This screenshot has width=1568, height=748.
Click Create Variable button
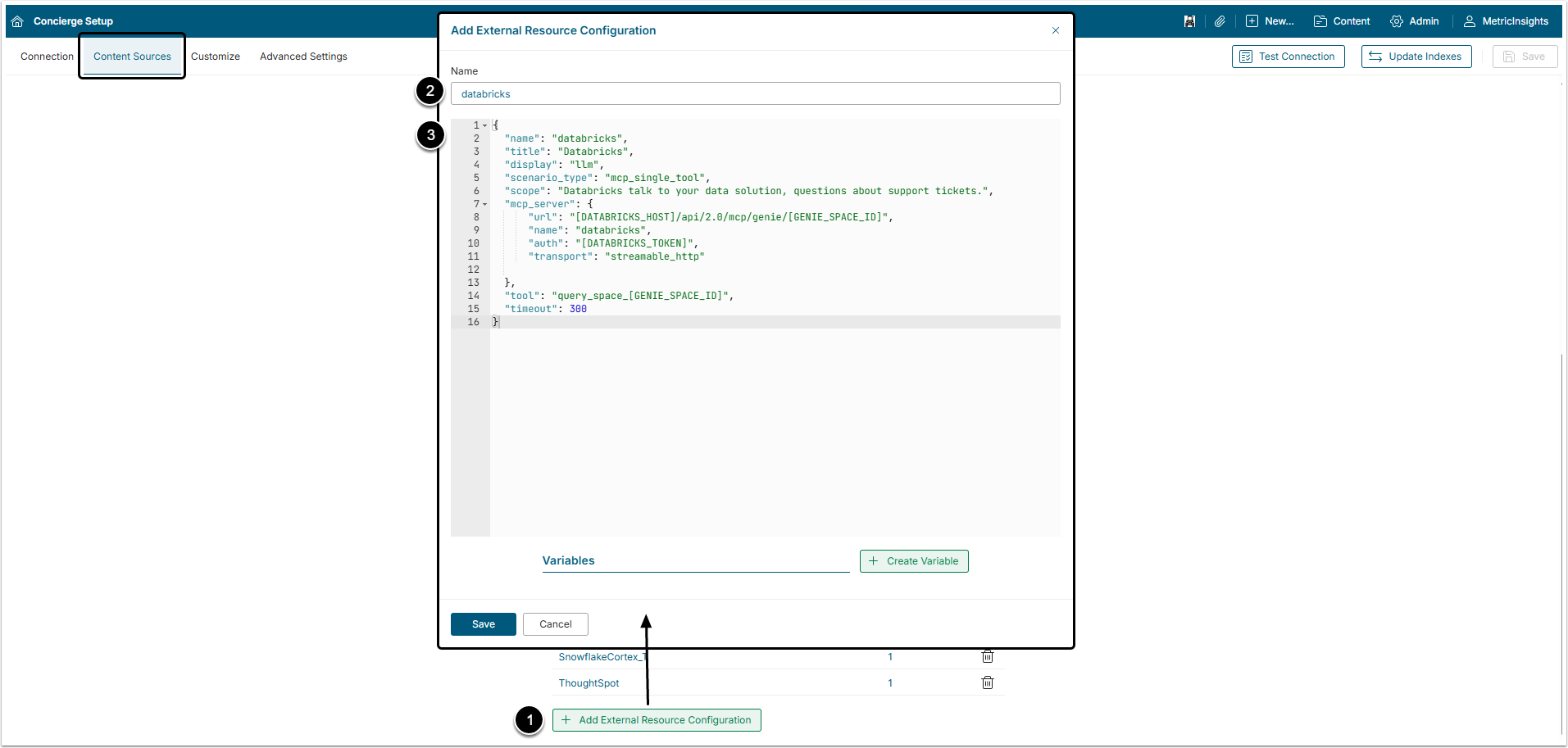click(913, 561)
